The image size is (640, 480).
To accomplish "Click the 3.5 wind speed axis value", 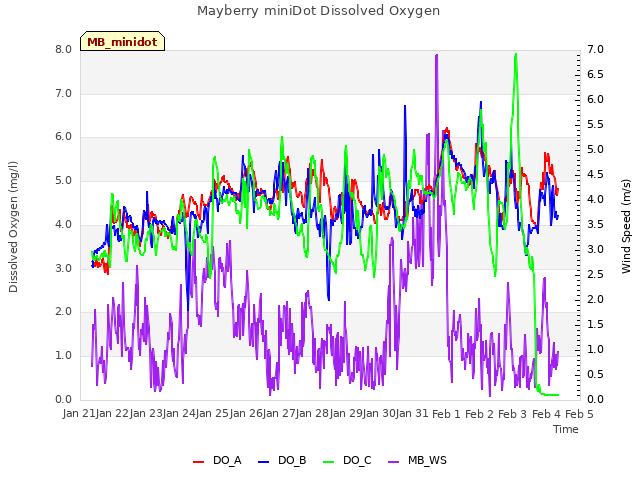I will tap(596, 224).
